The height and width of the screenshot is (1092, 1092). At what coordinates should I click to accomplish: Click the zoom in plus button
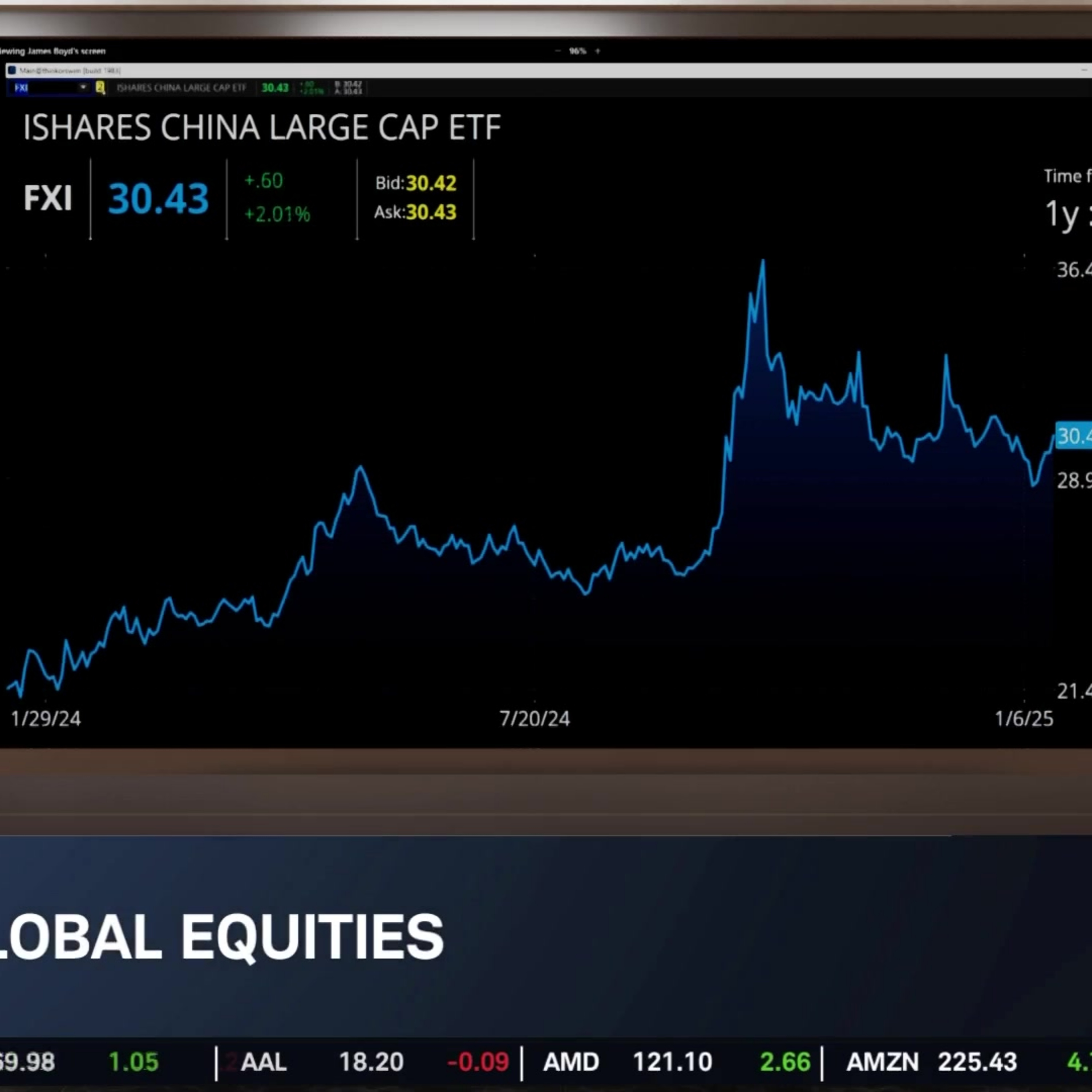pyautogui.click(x=597, y=51)
